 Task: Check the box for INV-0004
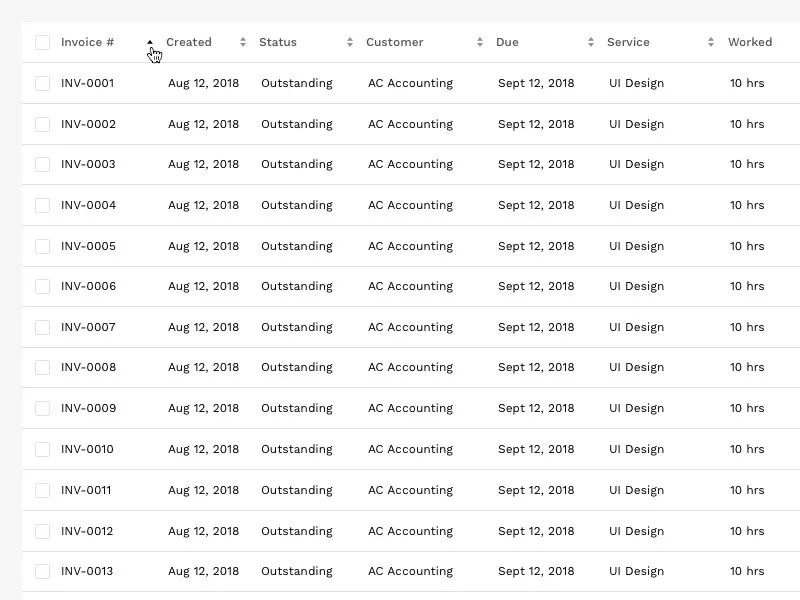[42, 205]
